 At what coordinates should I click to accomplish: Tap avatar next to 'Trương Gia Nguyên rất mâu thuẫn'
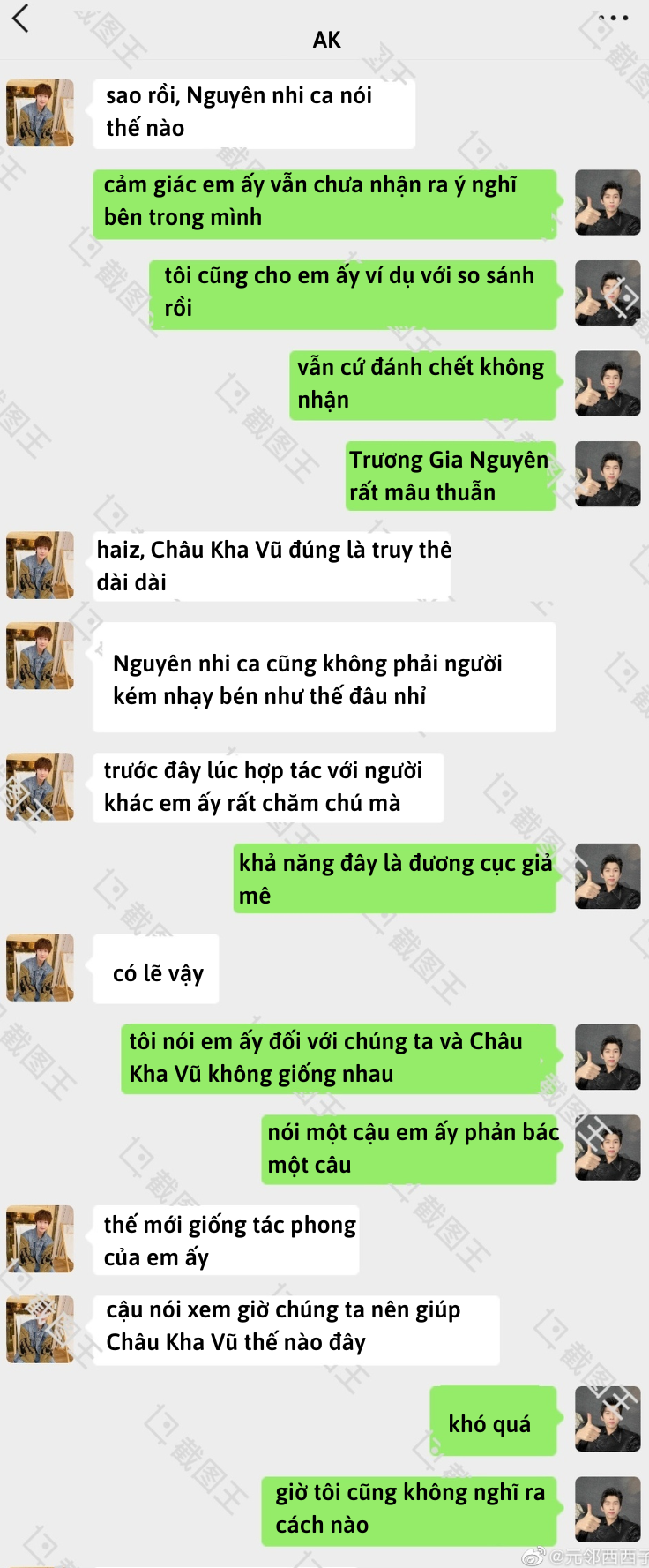[608, 474]
